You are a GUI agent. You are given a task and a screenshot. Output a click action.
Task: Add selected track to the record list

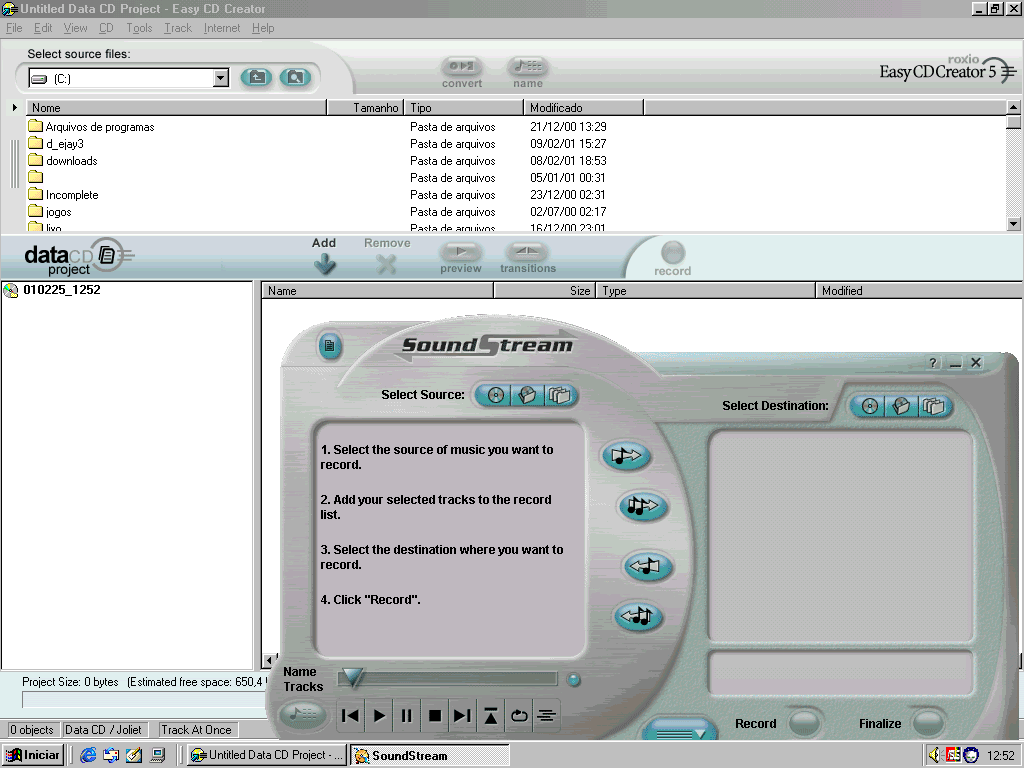pyautogui.click(x=626, y=455)
